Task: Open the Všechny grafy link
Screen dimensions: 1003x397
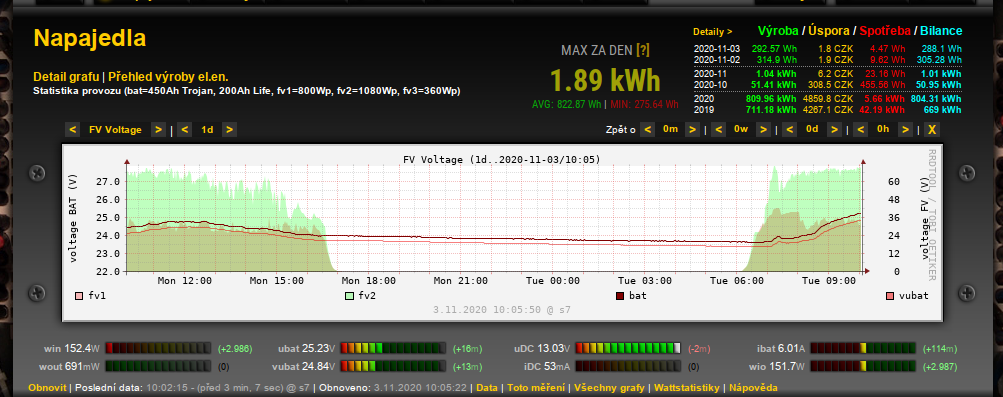Action: [x=610, y=388]
